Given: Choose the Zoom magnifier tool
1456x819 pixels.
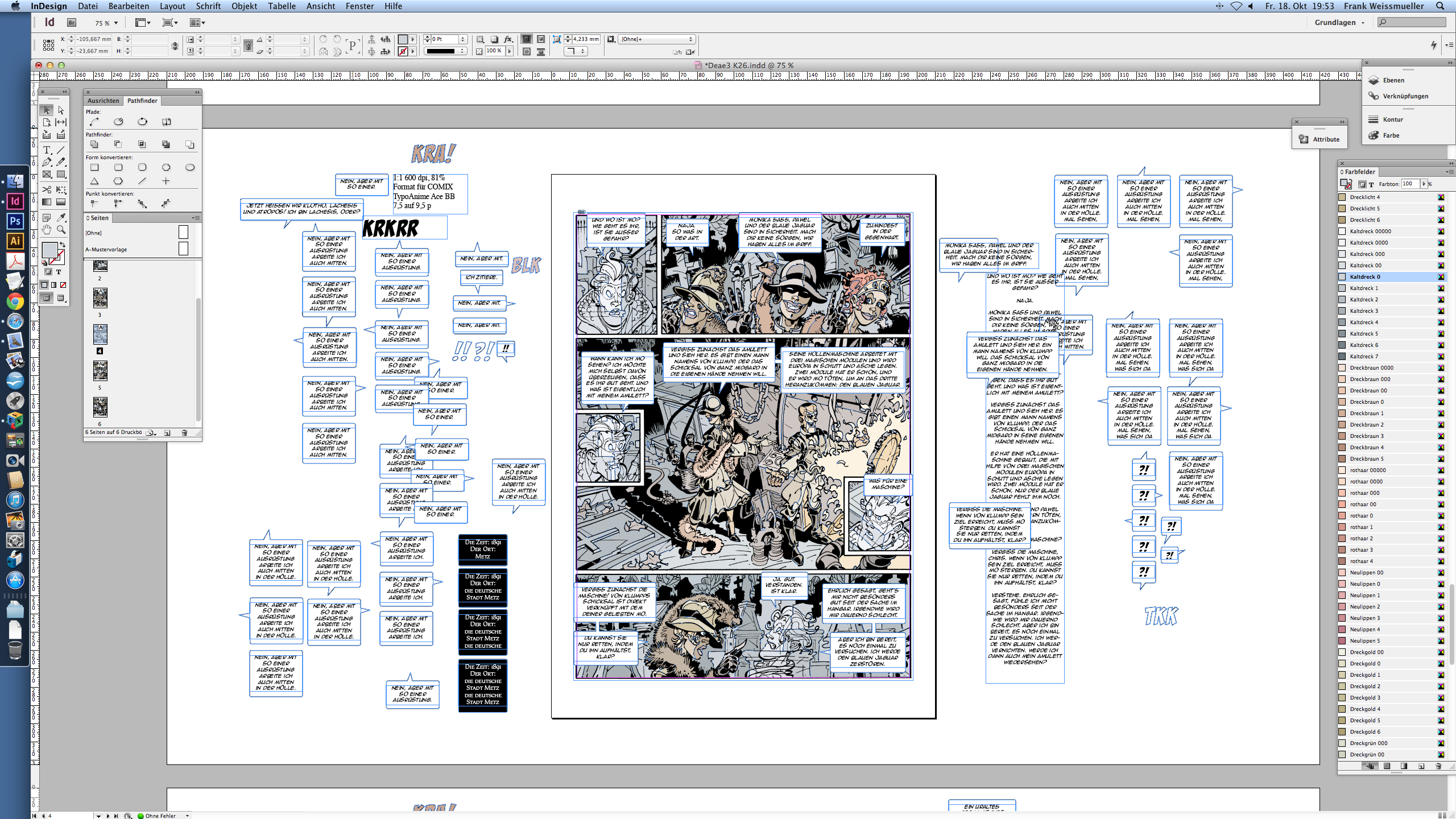Looking at the screenshot, I should [x=61, y=230].
